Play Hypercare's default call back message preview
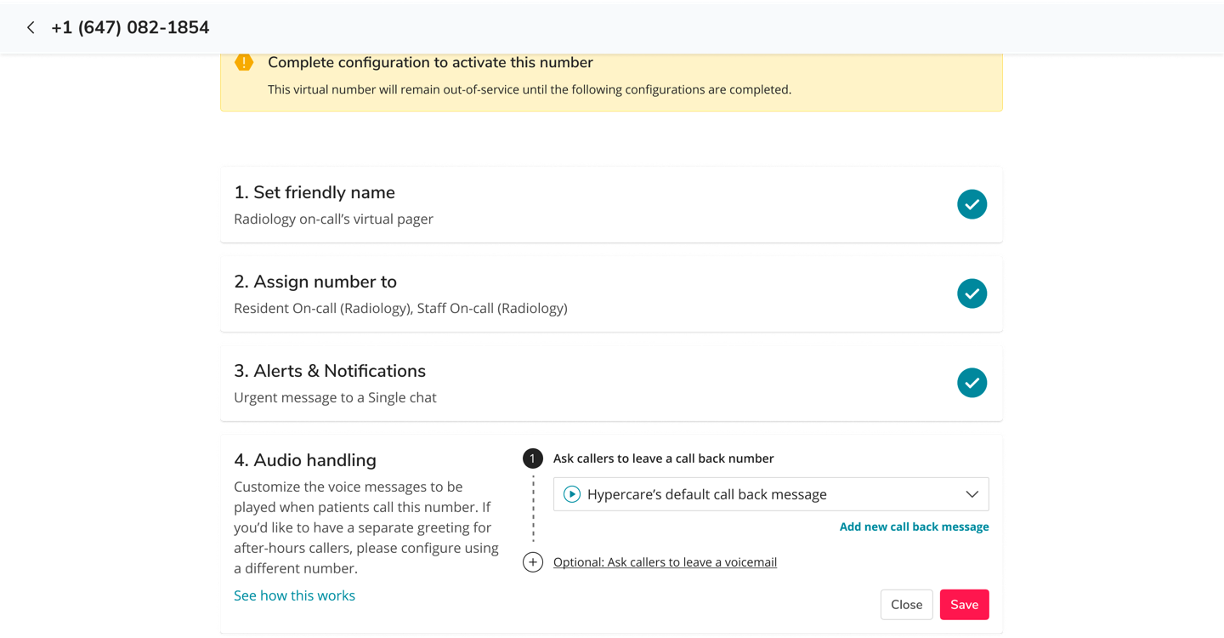 572,493
